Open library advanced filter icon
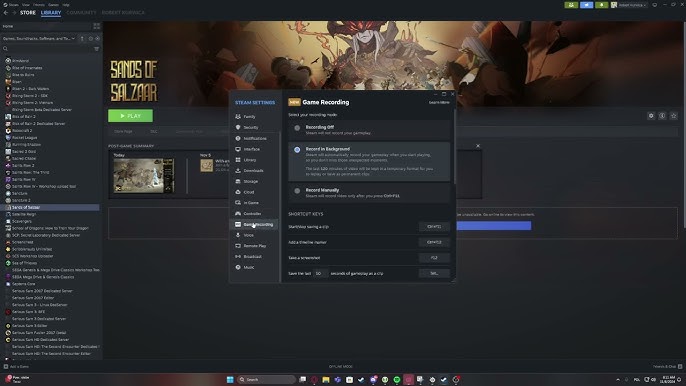686x386 pixels. click(97, 49)
